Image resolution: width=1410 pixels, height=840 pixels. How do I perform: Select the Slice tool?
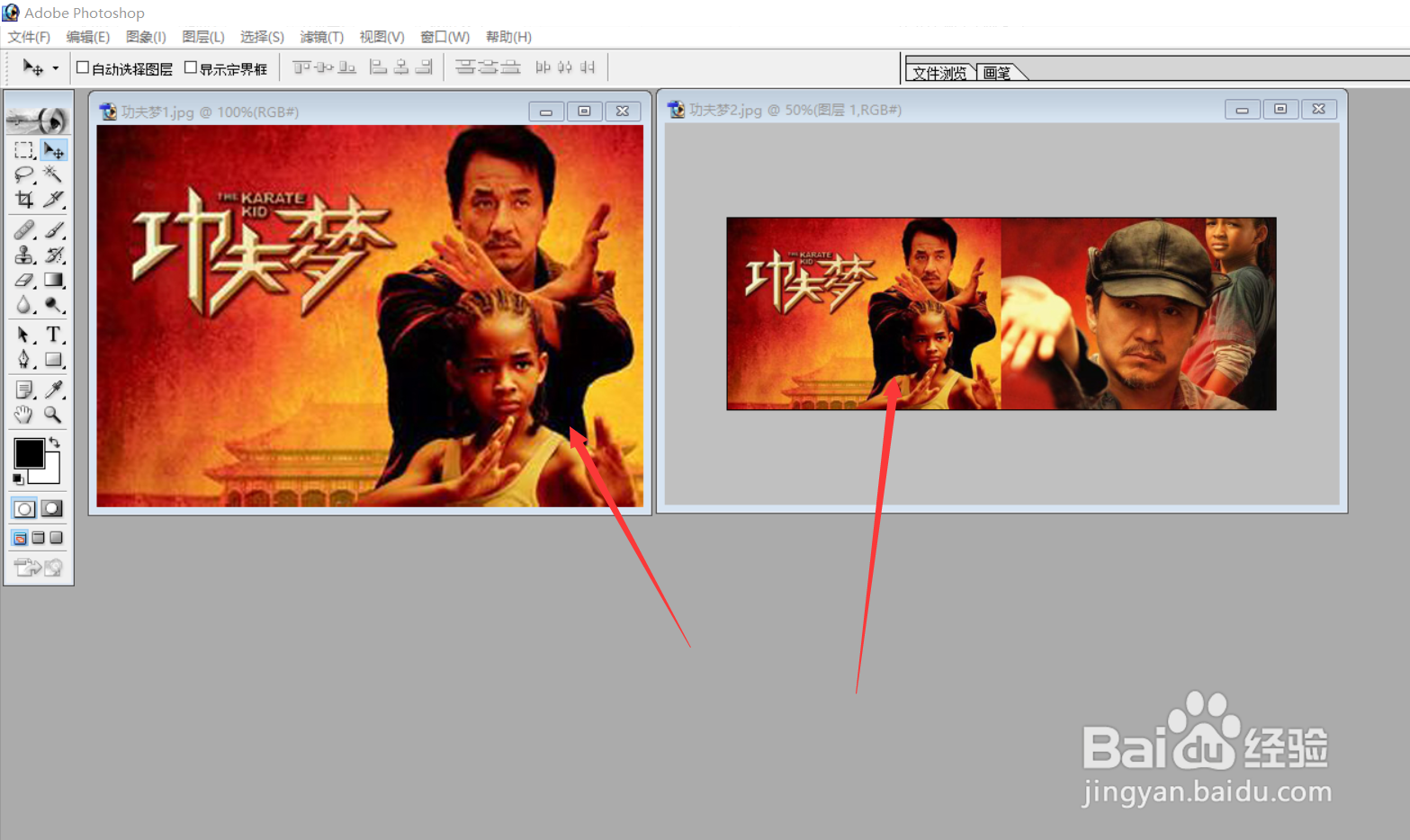(54, 199)
